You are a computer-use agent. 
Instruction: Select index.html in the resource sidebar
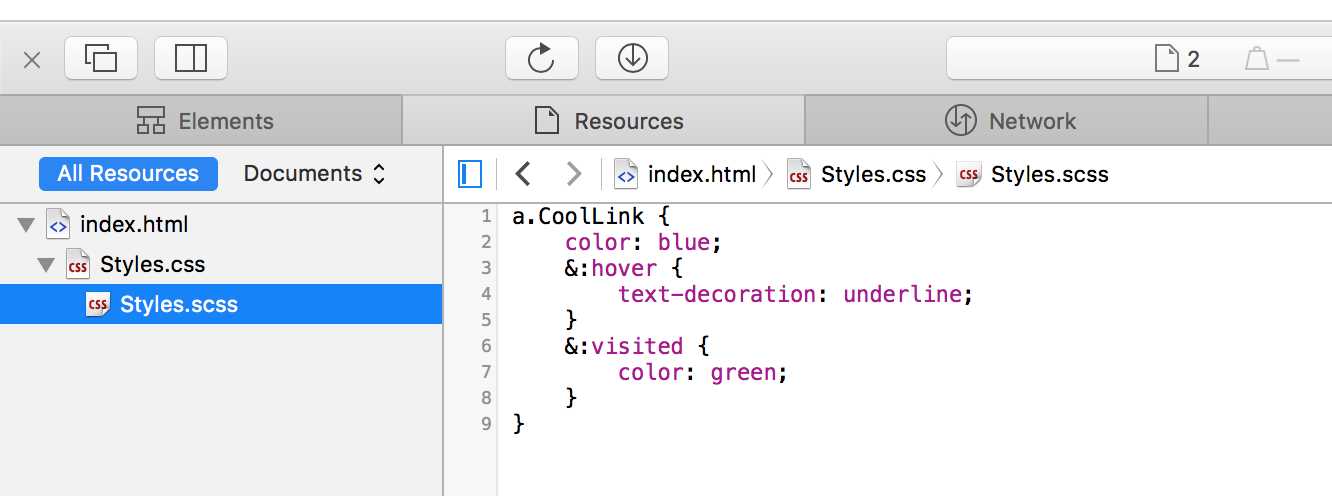pyautogui.click(x=221, y=225)
